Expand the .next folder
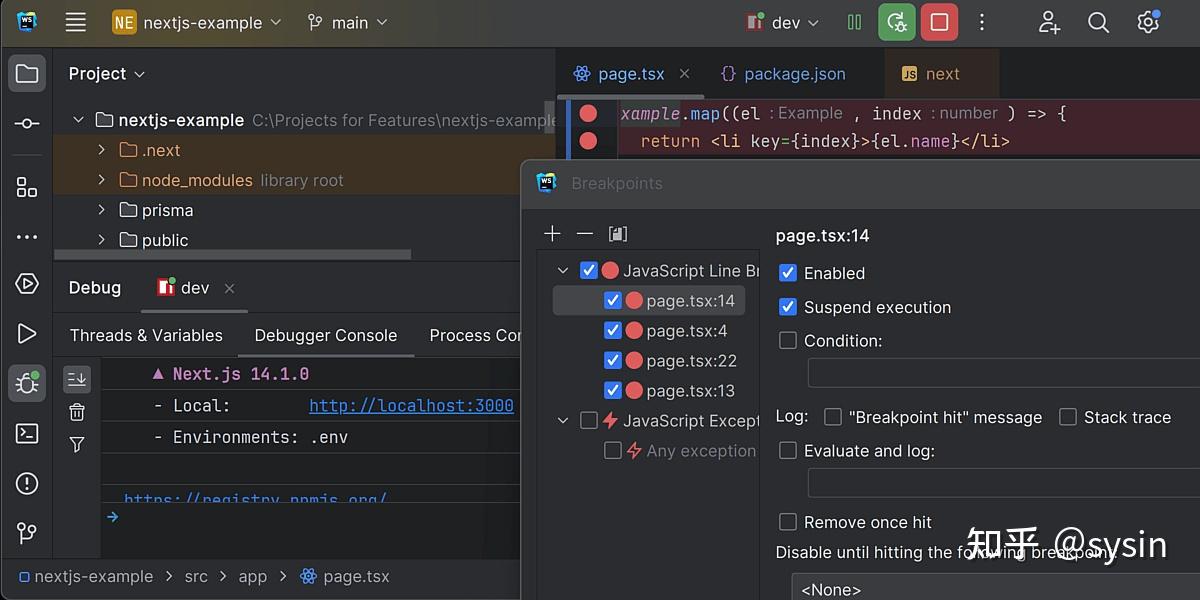Viewport: 1200px width, 600px height. (x=101, y=150)
